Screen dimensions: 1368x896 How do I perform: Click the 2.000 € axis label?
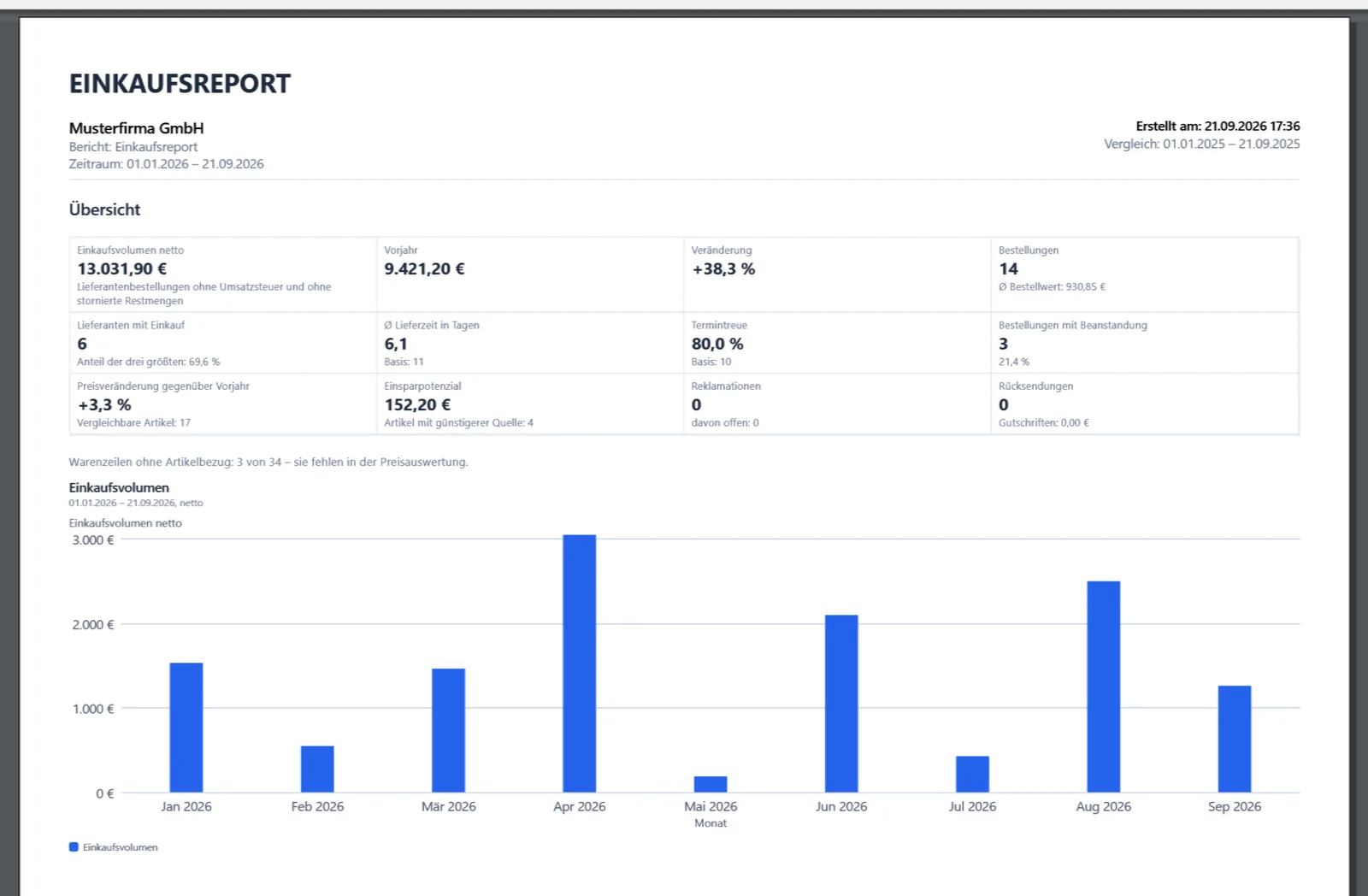(x=93, y=624)
